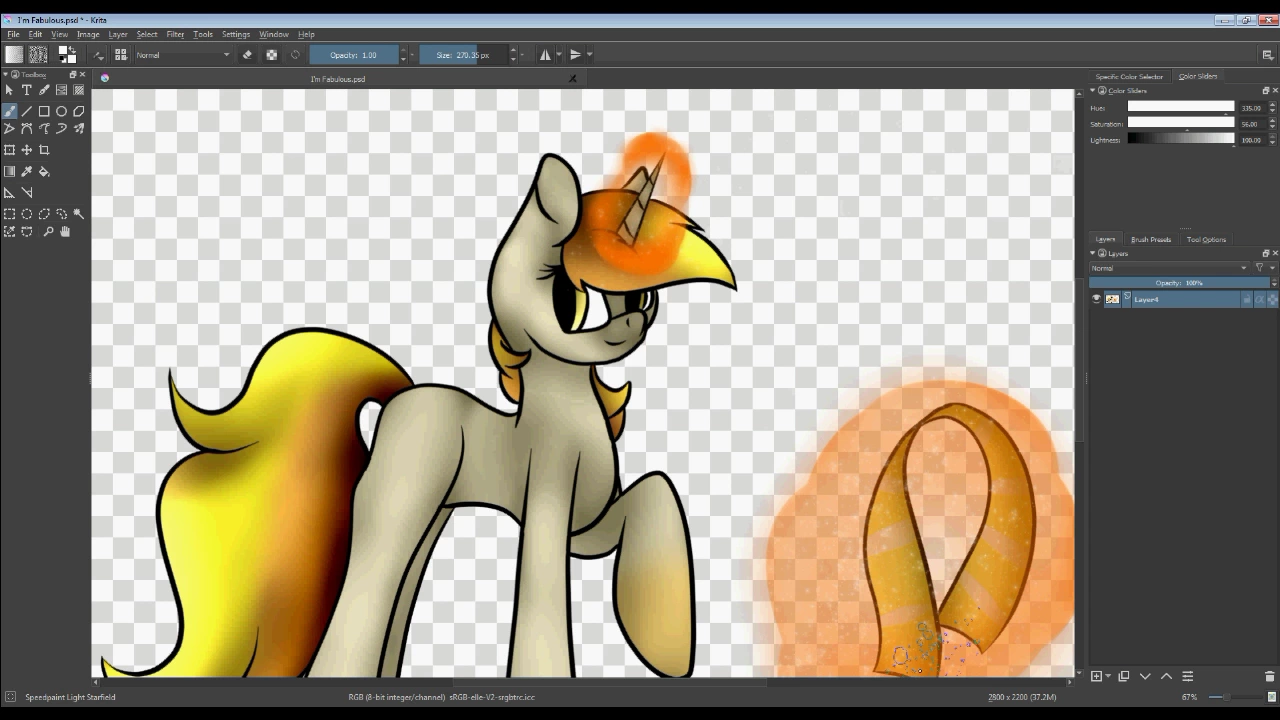This screenshot has width=1280, height=720.
Task: Open Add Layer dropdown arrow
Action: pos(1108,677)
